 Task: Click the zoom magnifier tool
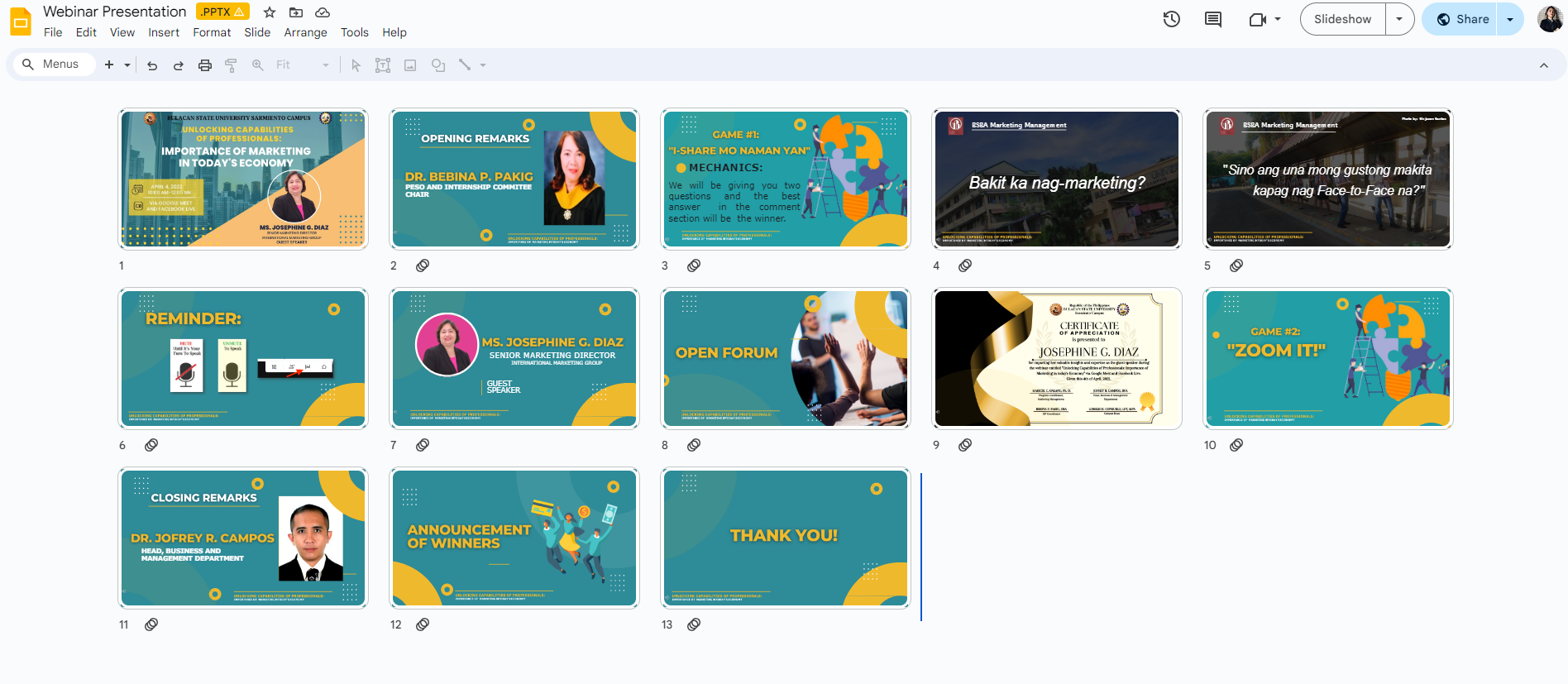tap(258, 65)
